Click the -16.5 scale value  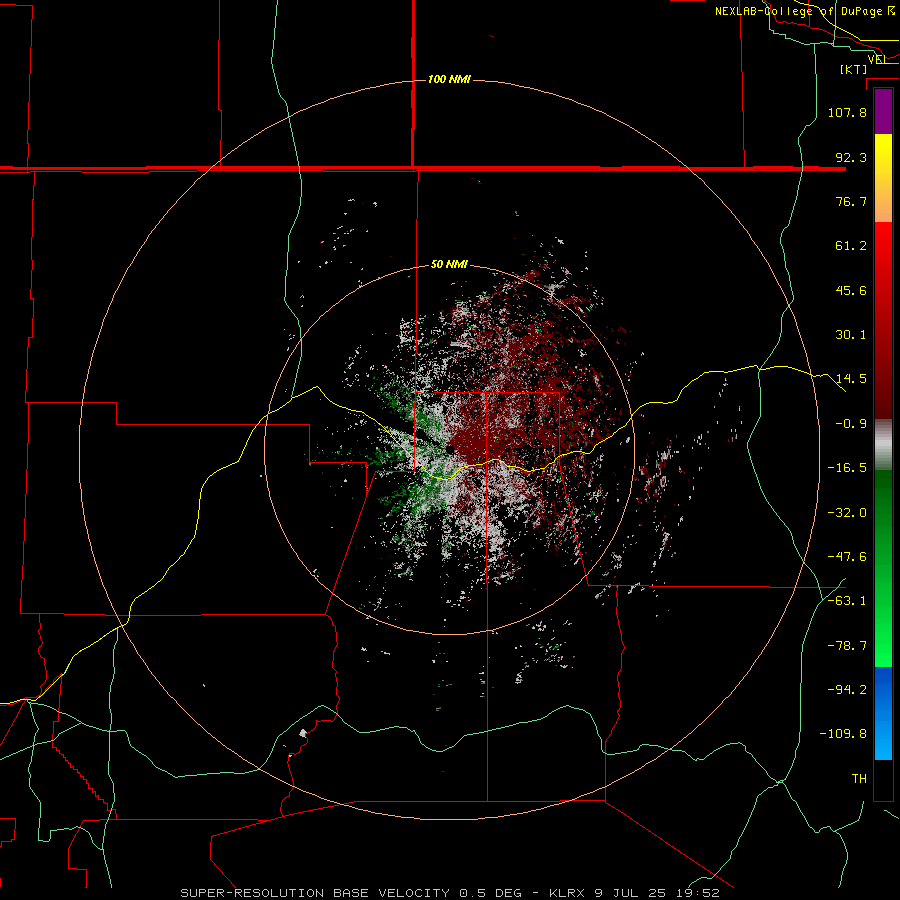click(x=847, y=468)
